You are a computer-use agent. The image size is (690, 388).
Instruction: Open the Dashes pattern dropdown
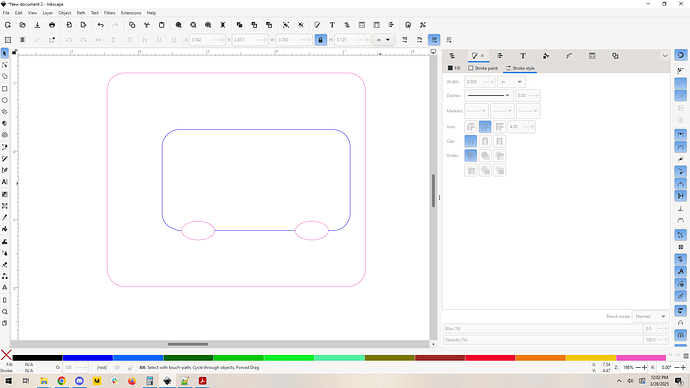[488, 95]
